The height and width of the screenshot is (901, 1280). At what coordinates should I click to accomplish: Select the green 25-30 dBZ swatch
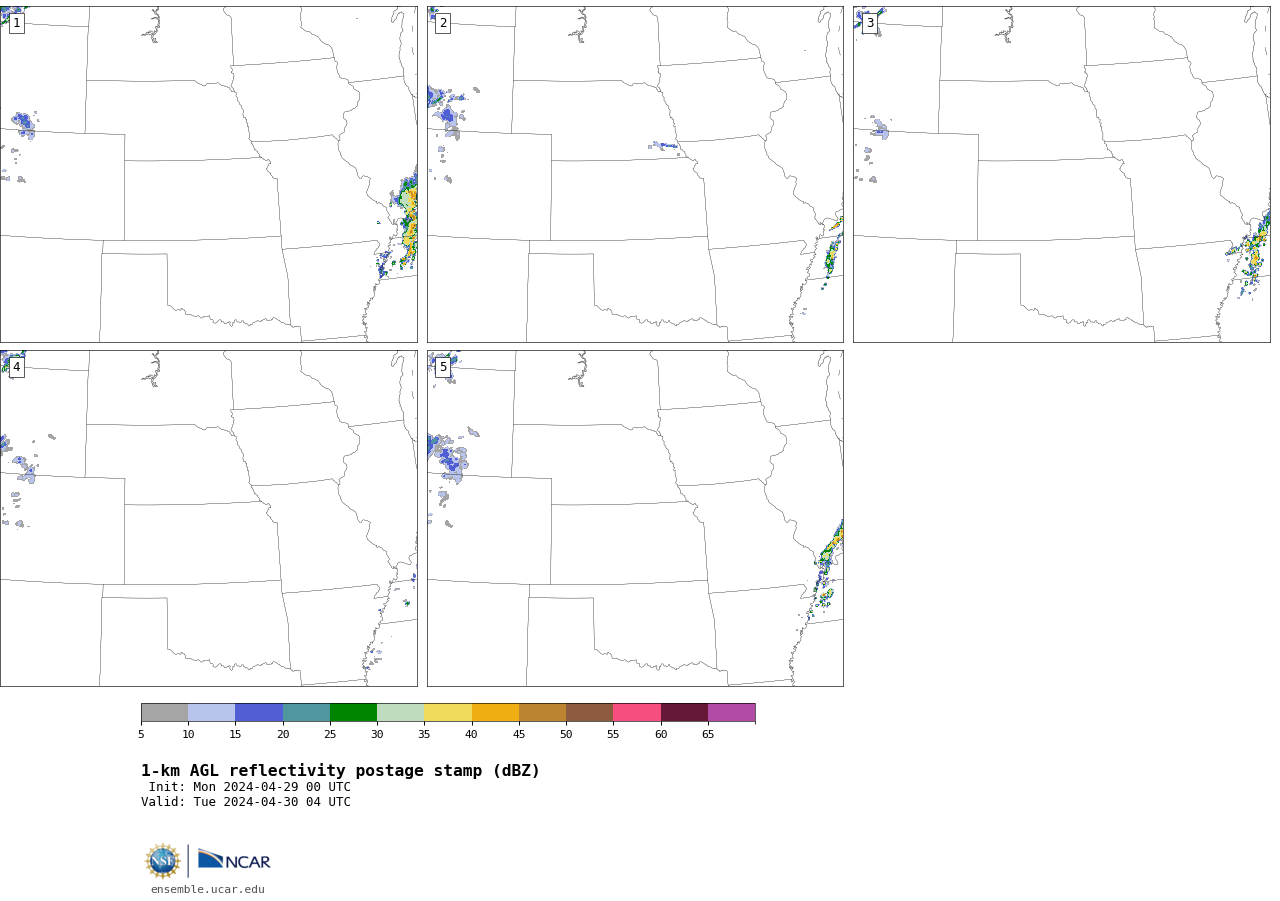pyautogui.click(x=353, y=712)
